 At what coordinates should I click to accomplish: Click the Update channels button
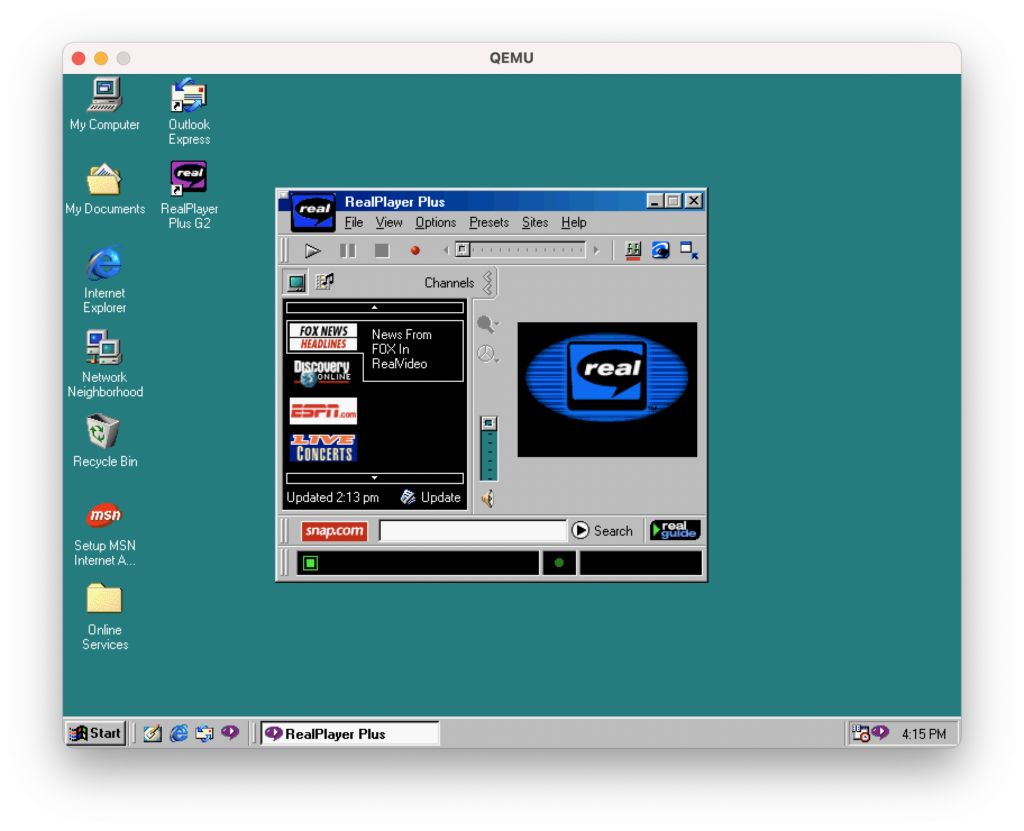point(431,498)
